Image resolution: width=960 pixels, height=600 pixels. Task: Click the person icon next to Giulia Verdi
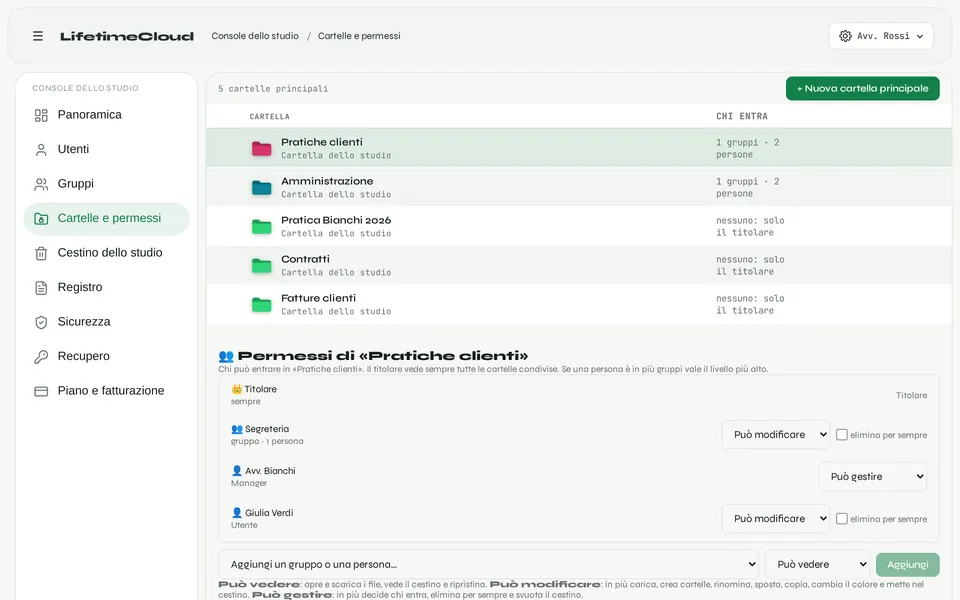click(237, 512)
